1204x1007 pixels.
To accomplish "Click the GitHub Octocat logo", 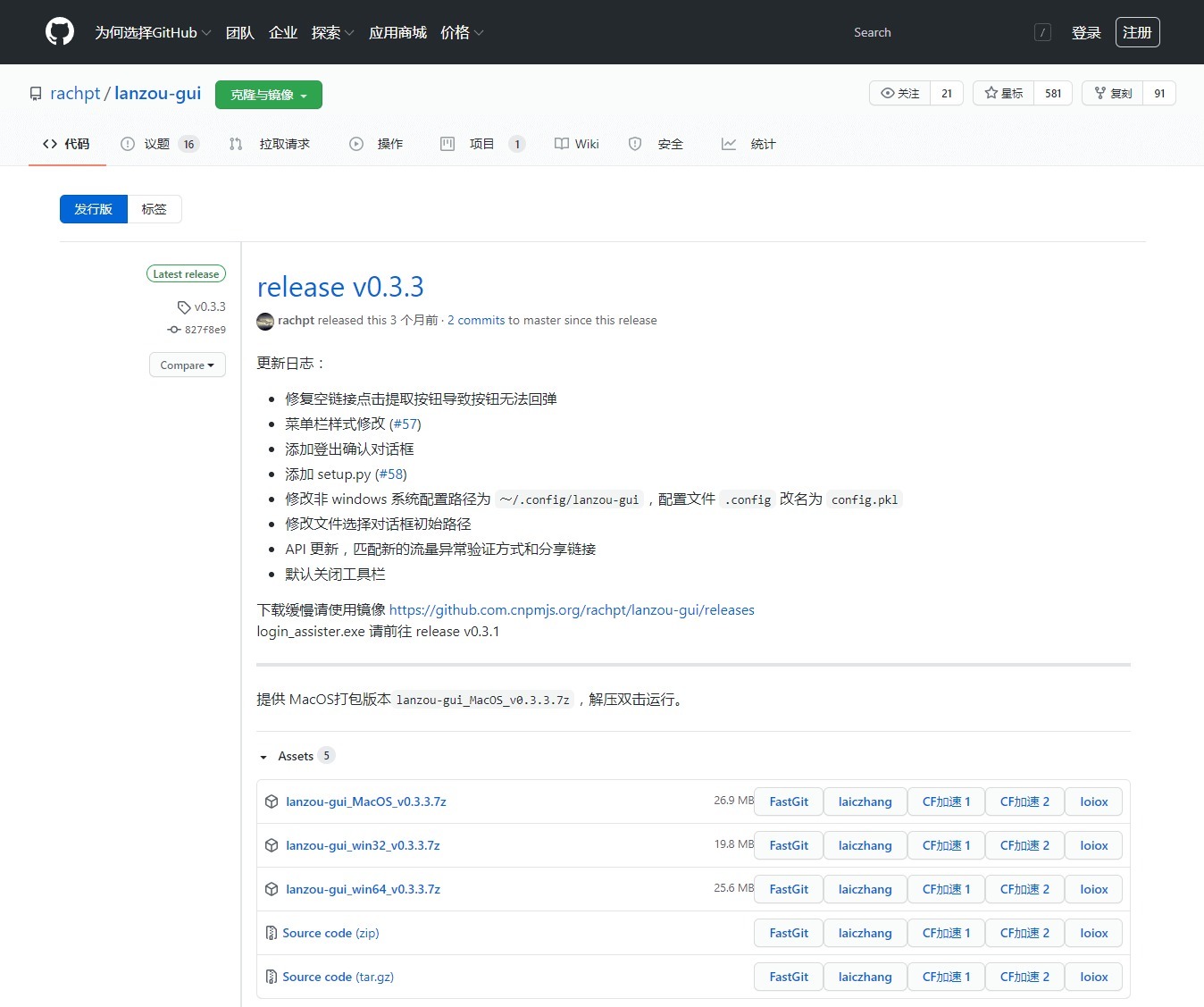I will pos(60,32).
